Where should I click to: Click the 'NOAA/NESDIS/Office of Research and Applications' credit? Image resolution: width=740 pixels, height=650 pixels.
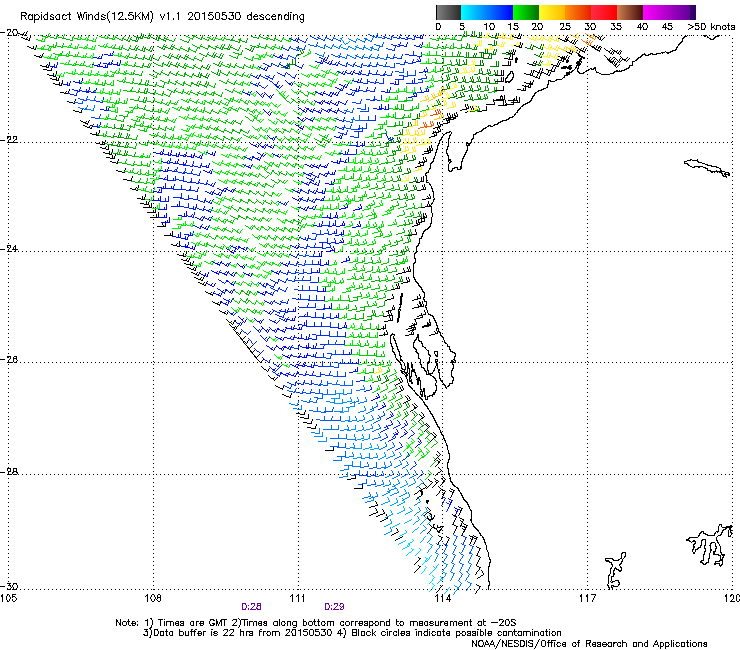point(589,644)
